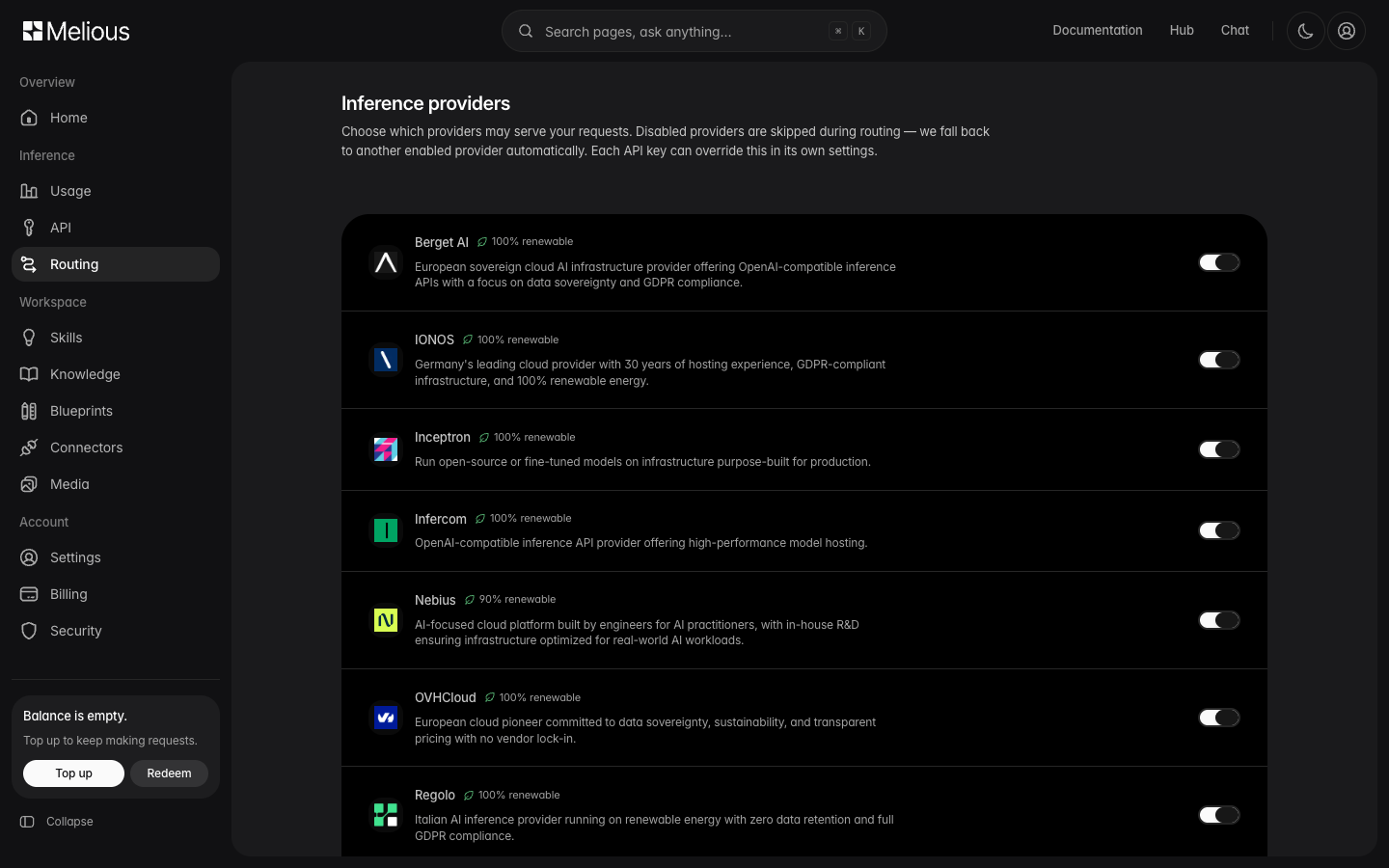Toggle the Infercom provider switch
This screenshot has width=1389, height=868.
1219,530
